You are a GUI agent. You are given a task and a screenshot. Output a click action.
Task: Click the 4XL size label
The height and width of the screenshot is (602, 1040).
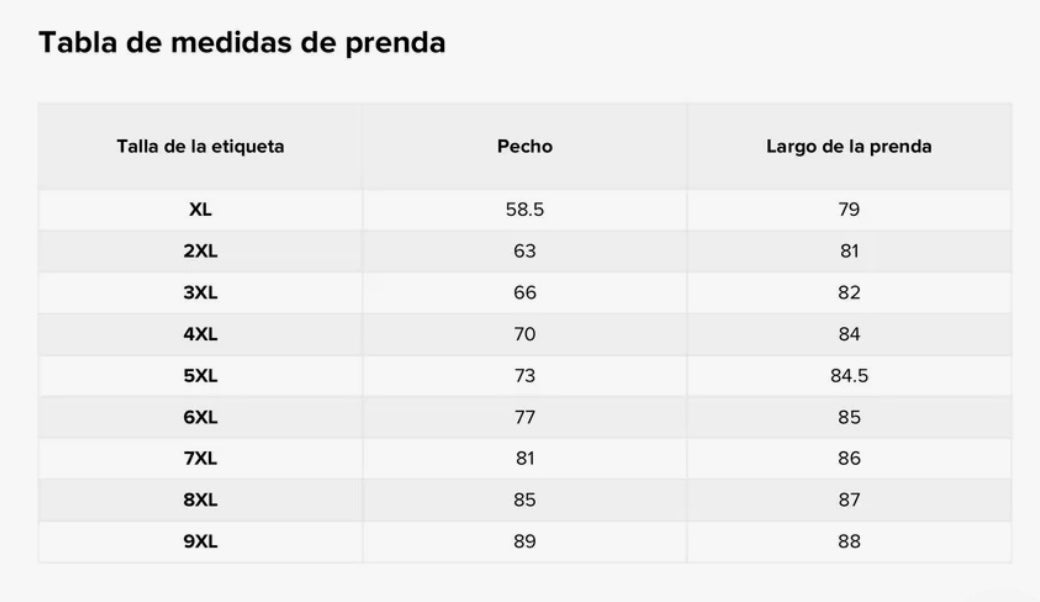point(200,334)
